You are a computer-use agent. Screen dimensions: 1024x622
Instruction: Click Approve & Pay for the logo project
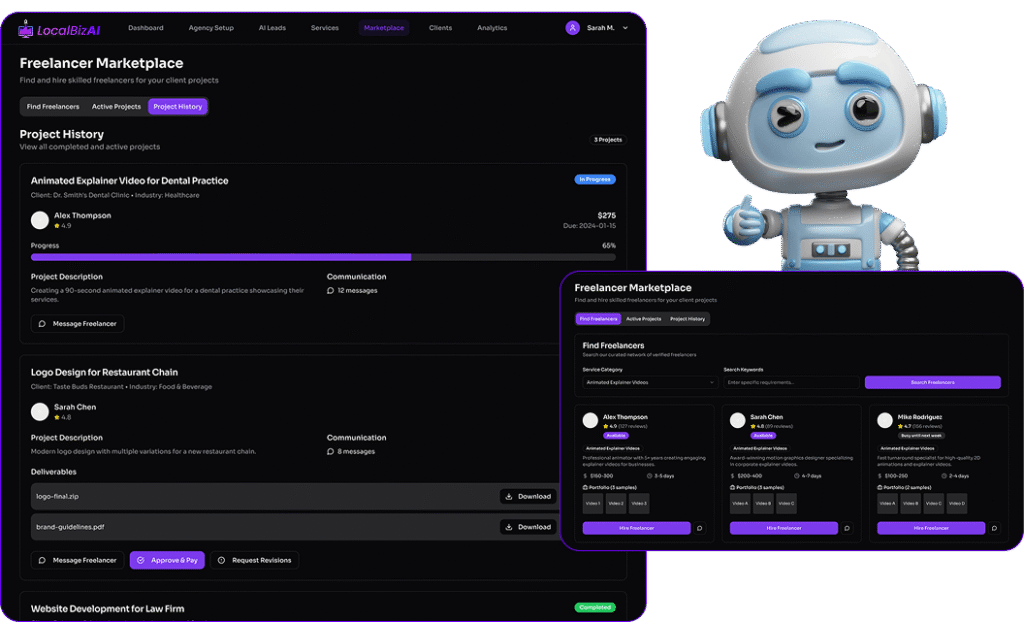pyautogui.click(x=167, y=561)
